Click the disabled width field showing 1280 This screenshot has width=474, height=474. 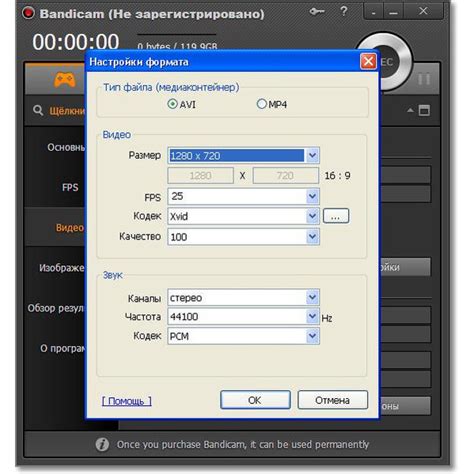(200, 176)
